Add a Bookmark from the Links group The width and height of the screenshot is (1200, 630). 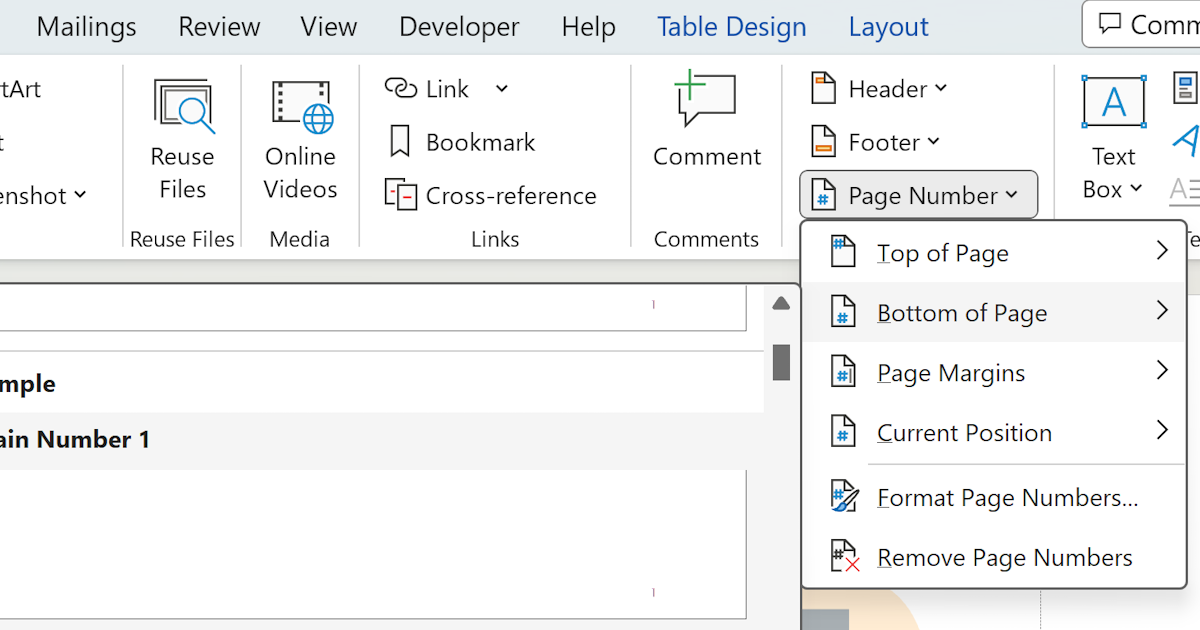coord(460,142)
